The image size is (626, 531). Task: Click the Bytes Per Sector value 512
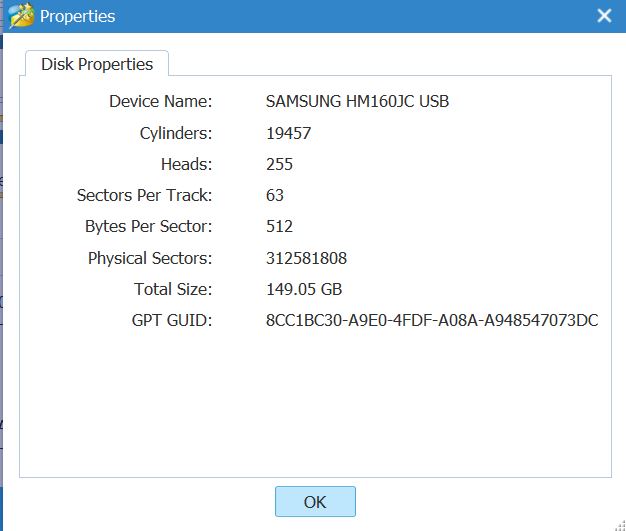[279, 226]
